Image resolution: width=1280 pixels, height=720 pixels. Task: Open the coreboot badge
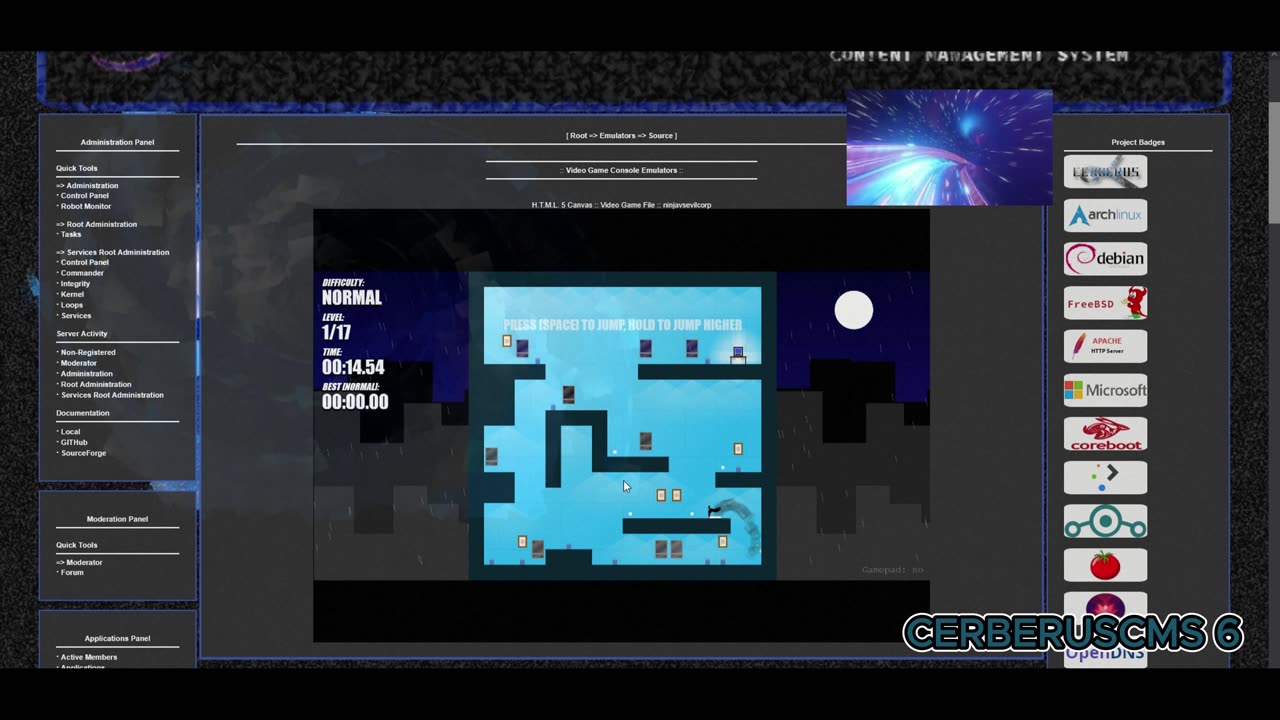[x=1105, y=434]
